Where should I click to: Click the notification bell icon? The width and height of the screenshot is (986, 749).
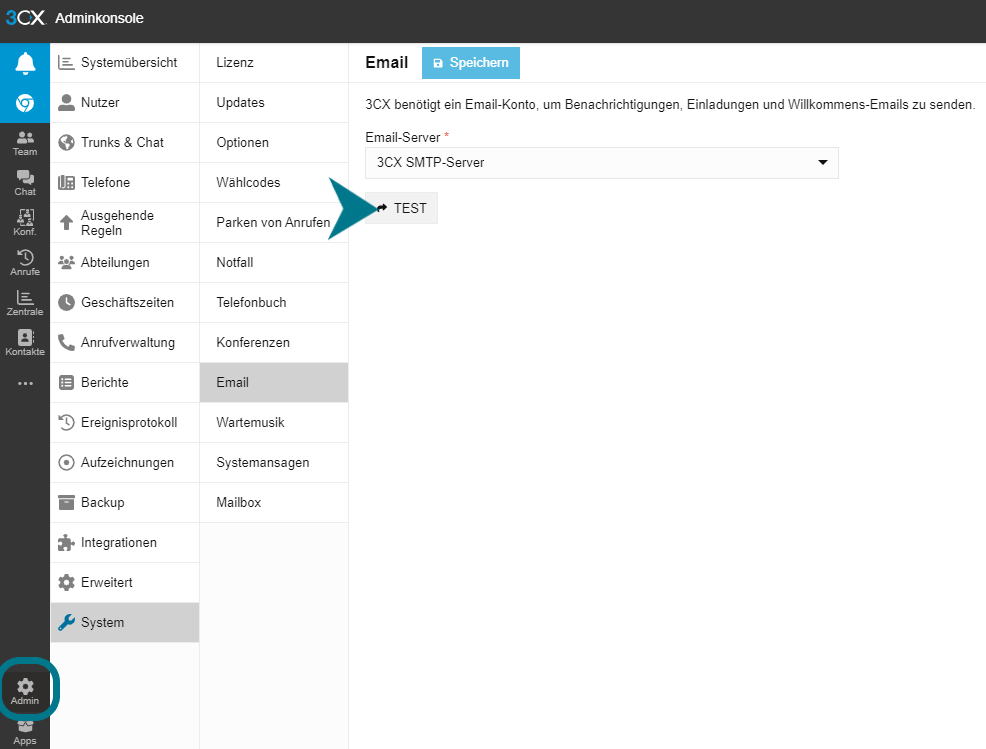click(25, 63)
